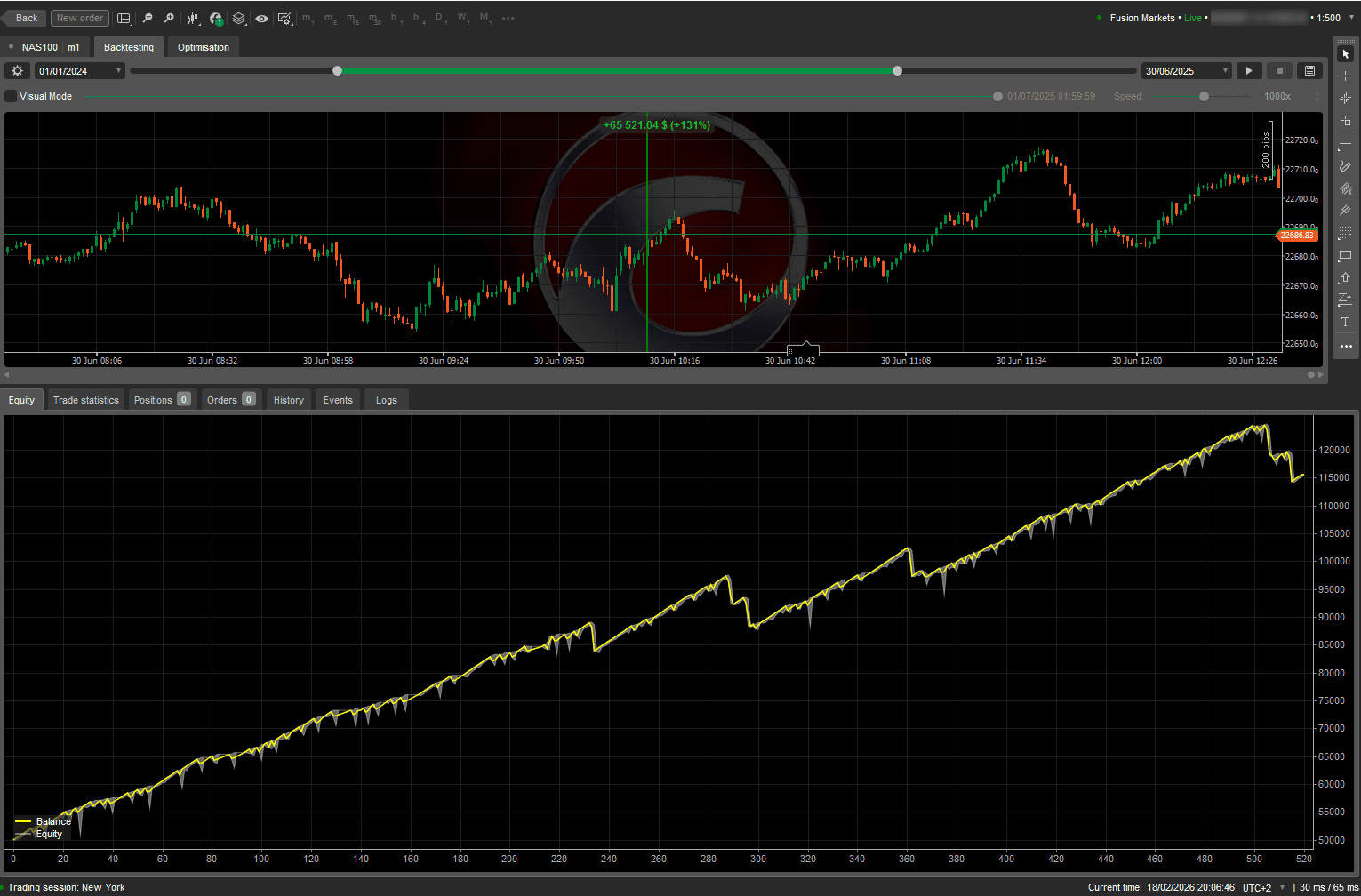Viewport: 1361px width, 896px height.
Task: Open the indicators icon in the toolbar
Action: pos(214,18)
